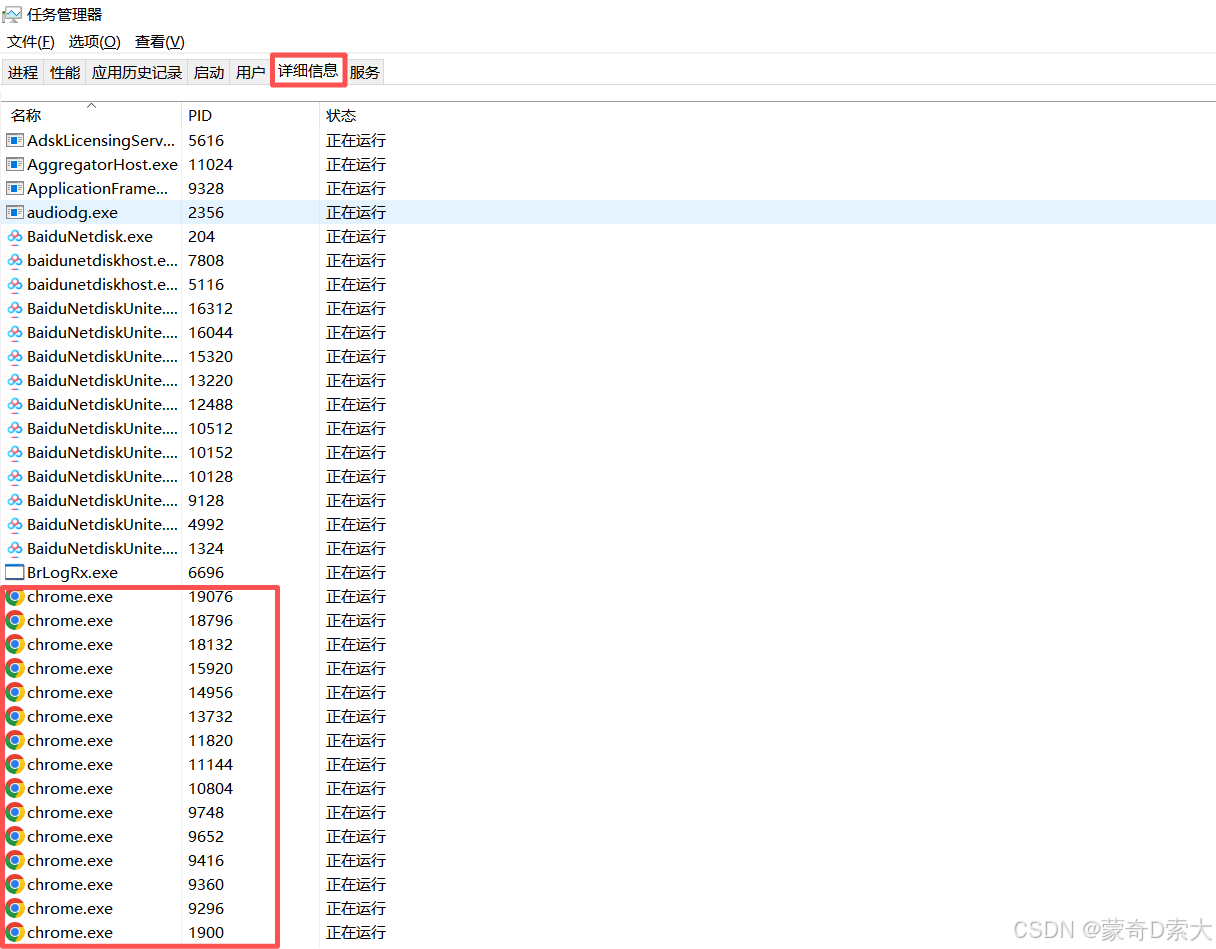Open the 查看(V) menu

[x=160, y=41]
